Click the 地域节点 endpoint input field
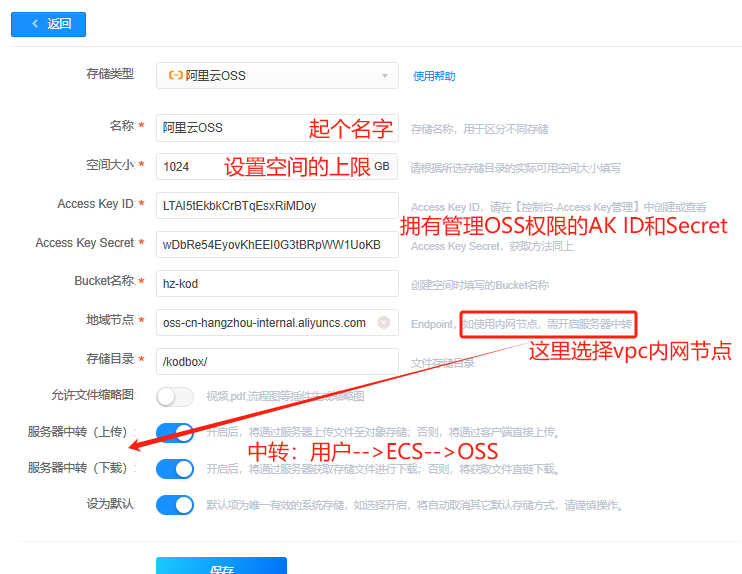This screenshot has height=574, width=742. (x=277, y=323)
